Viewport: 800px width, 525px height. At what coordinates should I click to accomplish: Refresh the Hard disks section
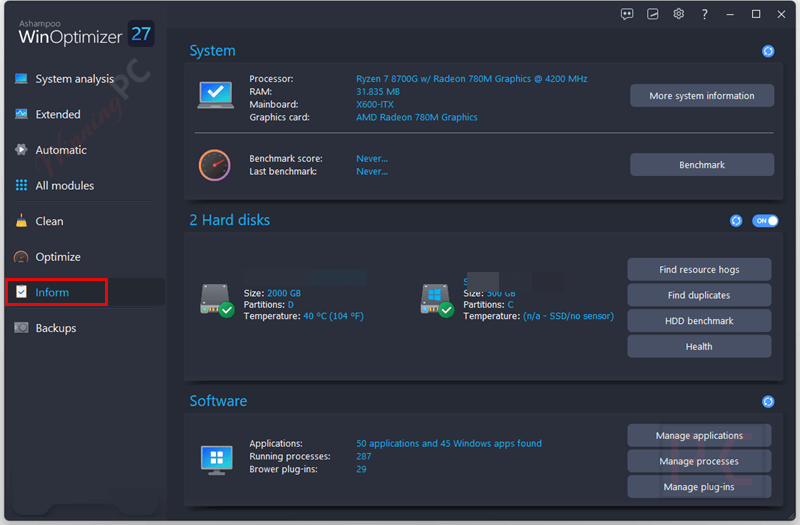tap(736, 220)
